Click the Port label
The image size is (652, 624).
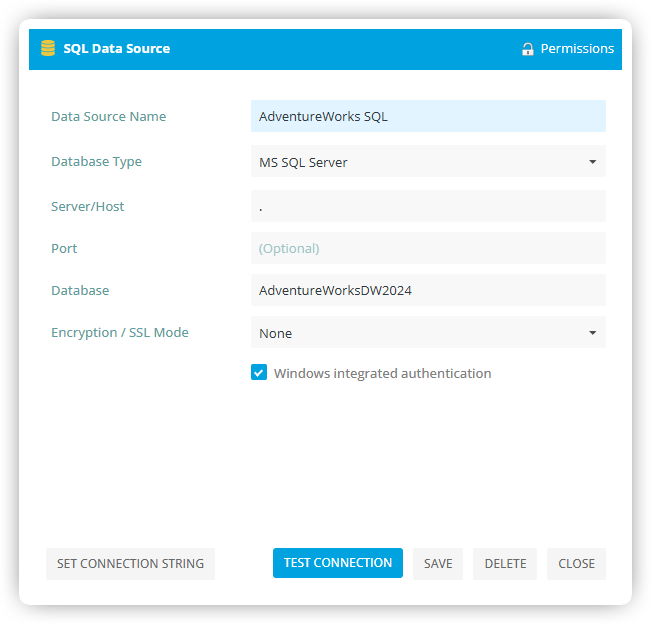64,249
